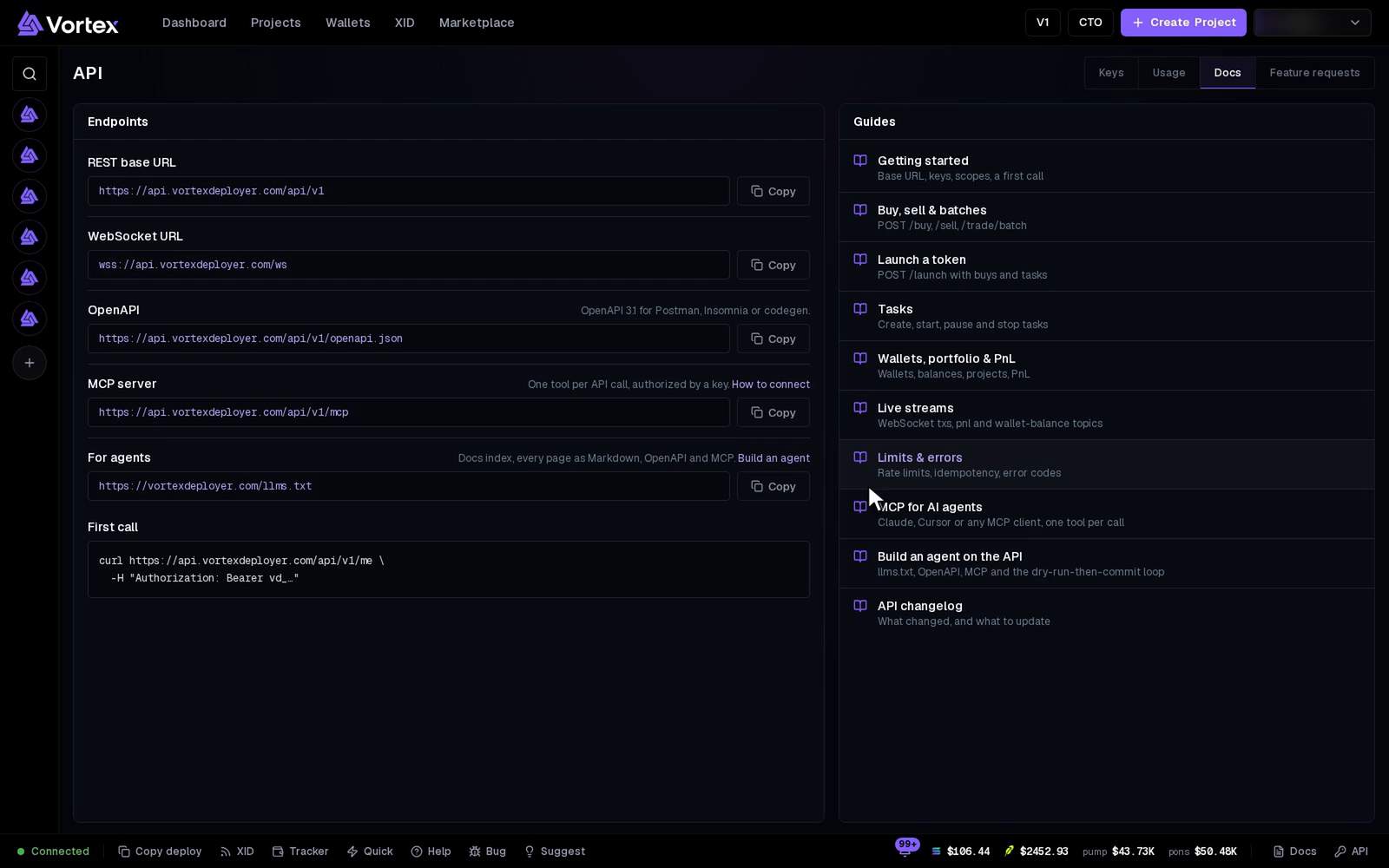Click the REST base URL field
This screenshot has width=1389, height=868.
click(409, 191)
